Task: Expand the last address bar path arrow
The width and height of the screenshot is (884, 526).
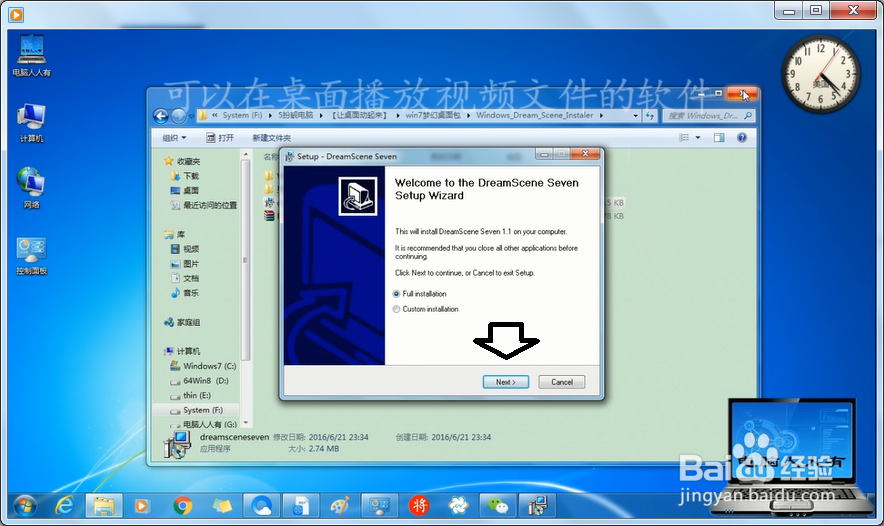Action: [602, 115]
